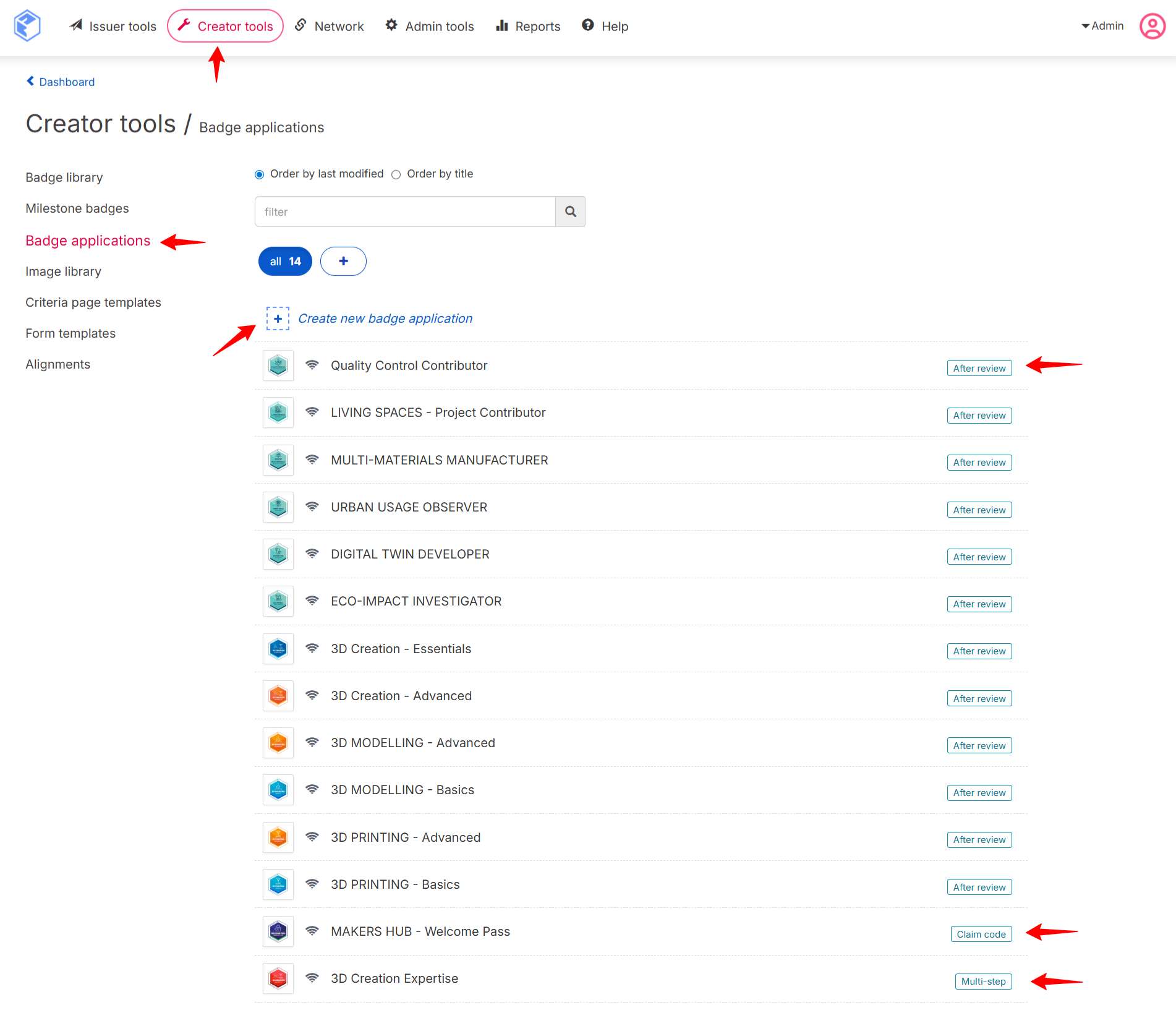Click the filter text field
This screenshot has width=1176, height=1010.
pos(405,212)
